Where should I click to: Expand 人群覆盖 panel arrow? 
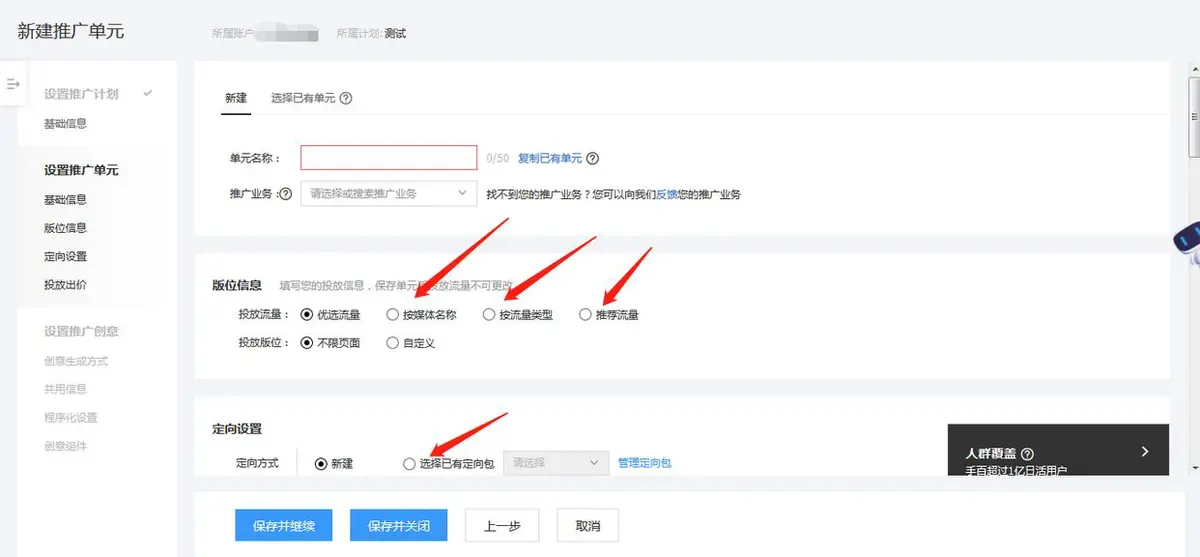pyautogui.click(x=1146, y=452)
